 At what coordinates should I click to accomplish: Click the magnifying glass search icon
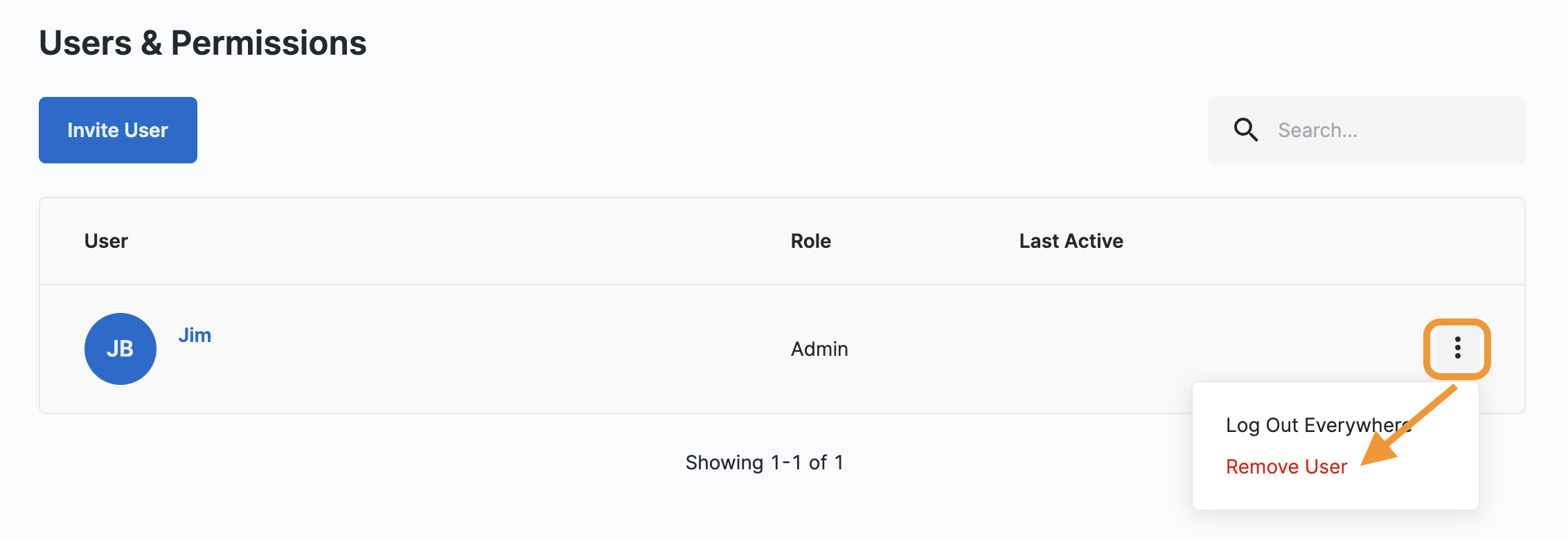click(x=1245, y=130)
